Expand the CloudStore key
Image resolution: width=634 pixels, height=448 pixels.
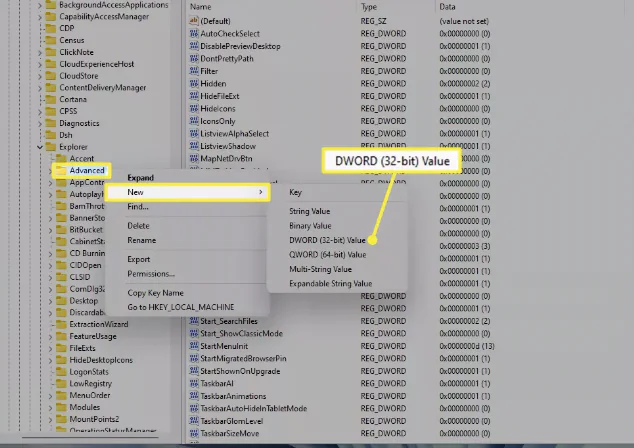(40, 76)
